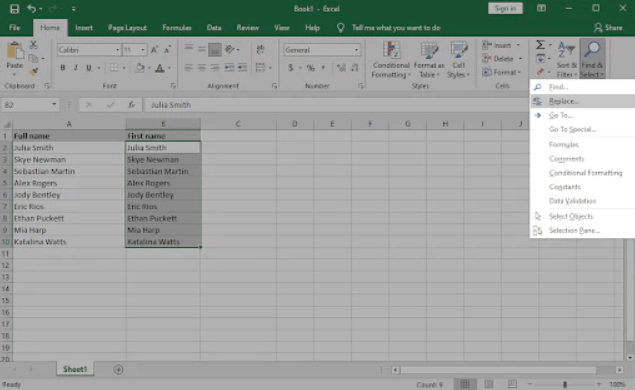
Task: Click the New sheet plus icon
Action: (x=118, y=369)
